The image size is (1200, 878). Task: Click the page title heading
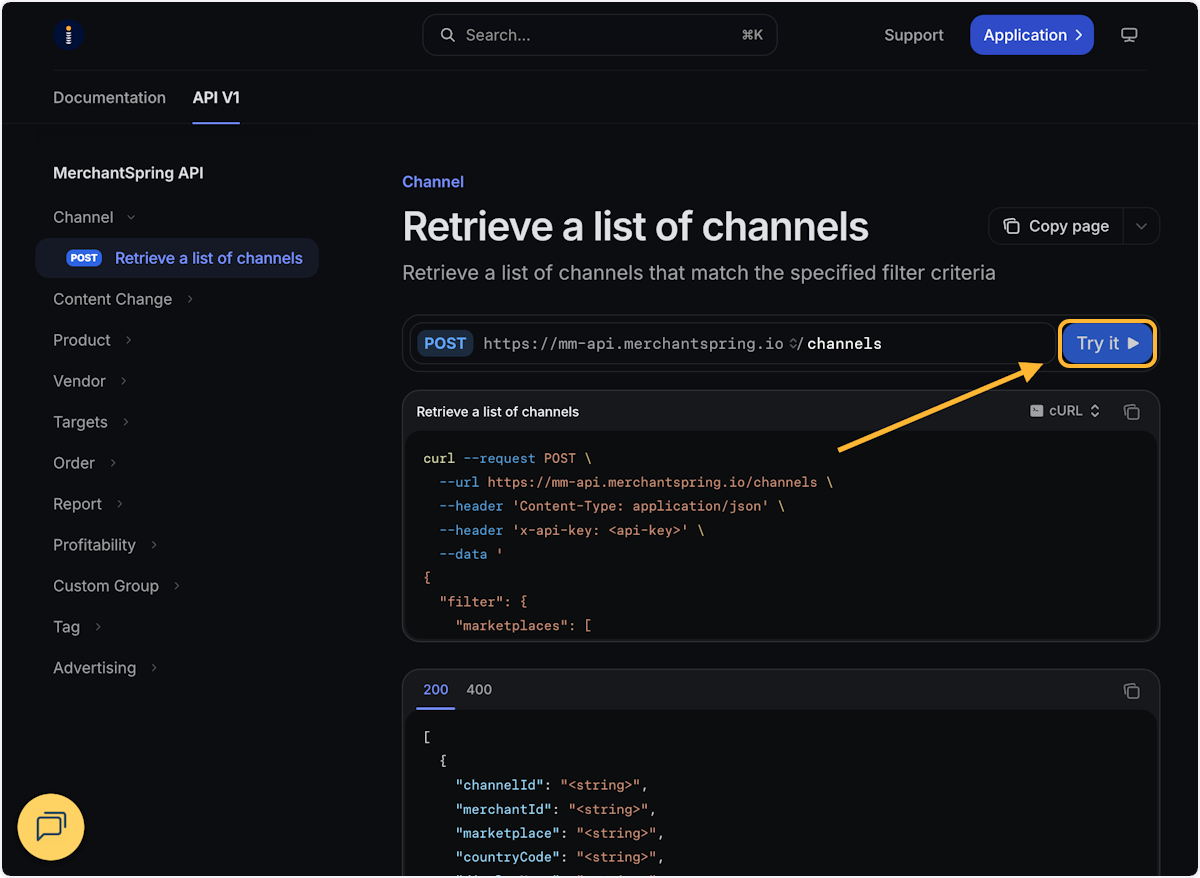(635, 227)
